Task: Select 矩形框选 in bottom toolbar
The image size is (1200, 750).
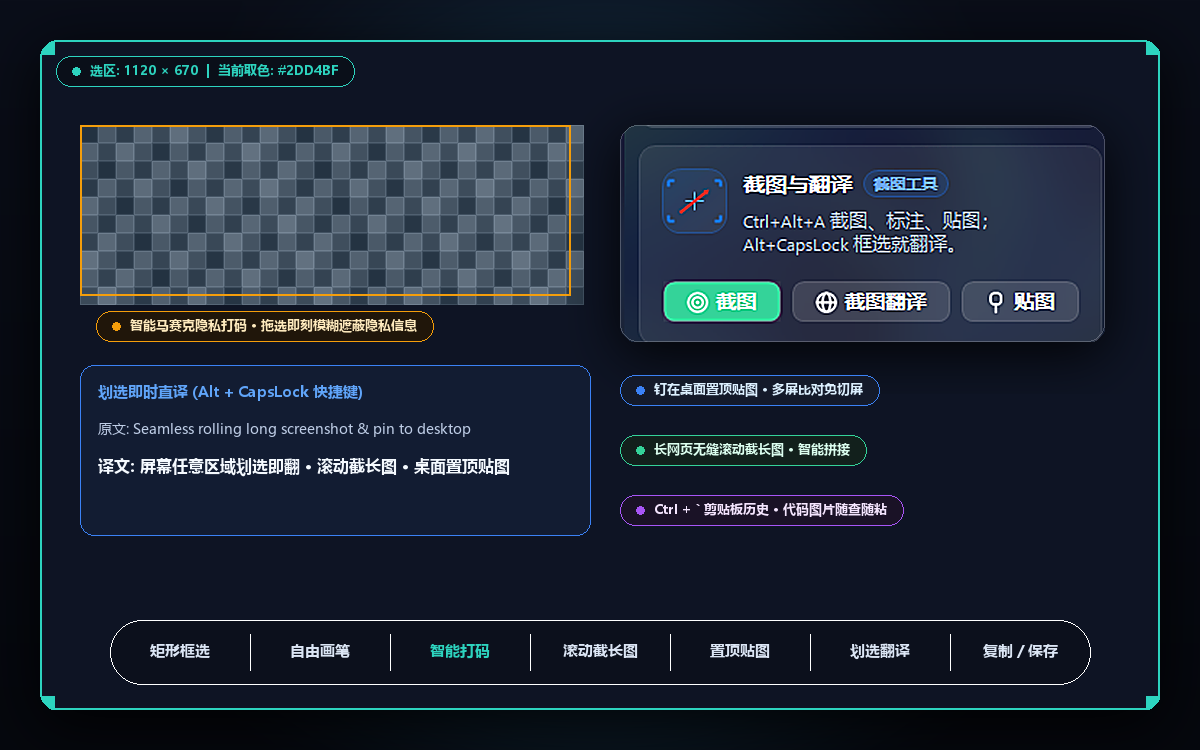Action: tap(180, 651)
